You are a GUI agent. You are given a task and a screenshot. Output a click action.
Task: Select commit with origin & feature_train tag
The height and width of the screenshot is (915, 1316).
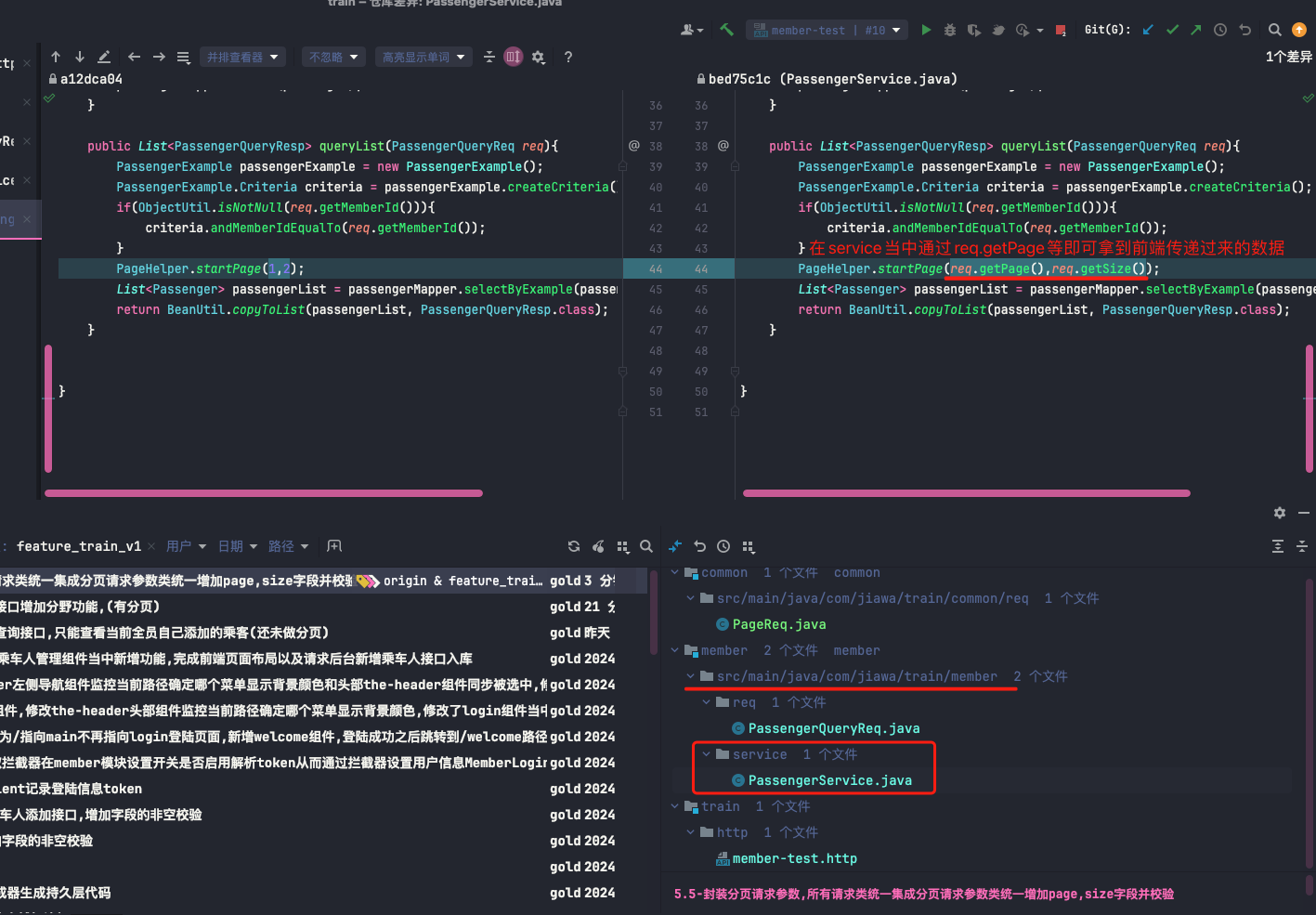click(323, 581)
